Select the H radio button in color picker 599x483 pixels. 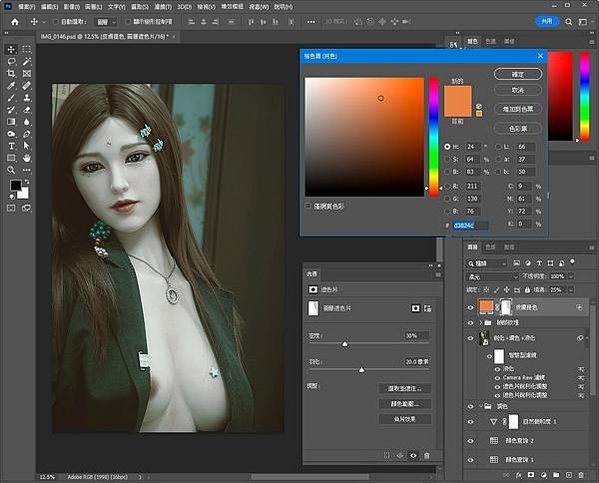[447, 147]
